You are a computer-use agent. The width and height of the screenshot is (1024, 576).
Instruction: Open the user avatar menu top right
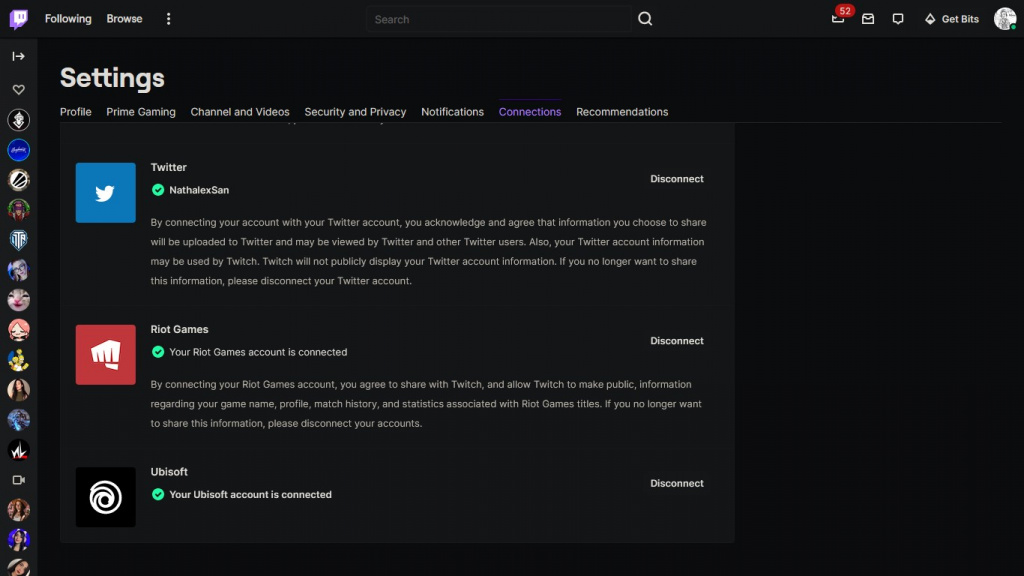1005,19
